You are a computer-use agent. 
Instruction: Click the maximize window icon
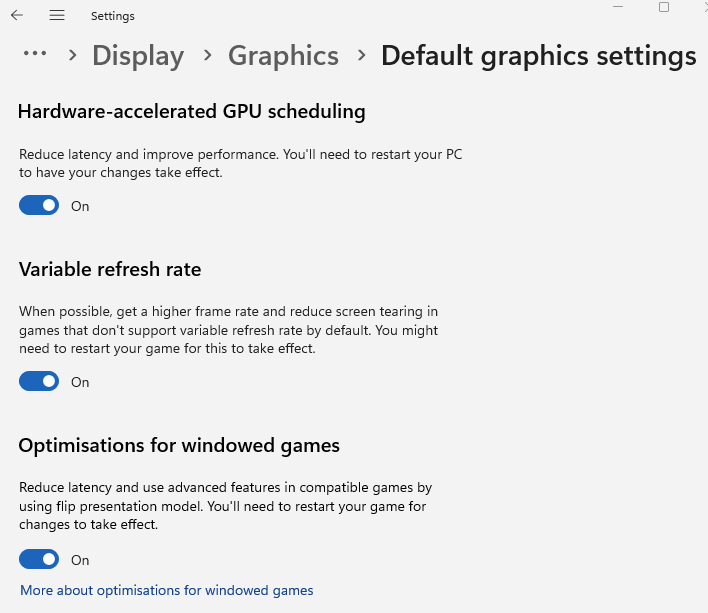click(664, 7)
